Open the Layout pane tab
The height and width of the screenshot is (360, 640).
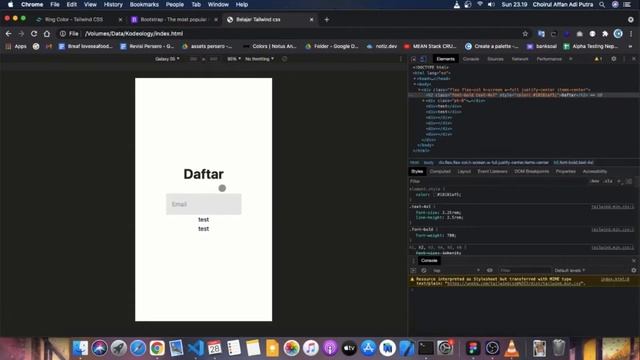click(464, 171)
